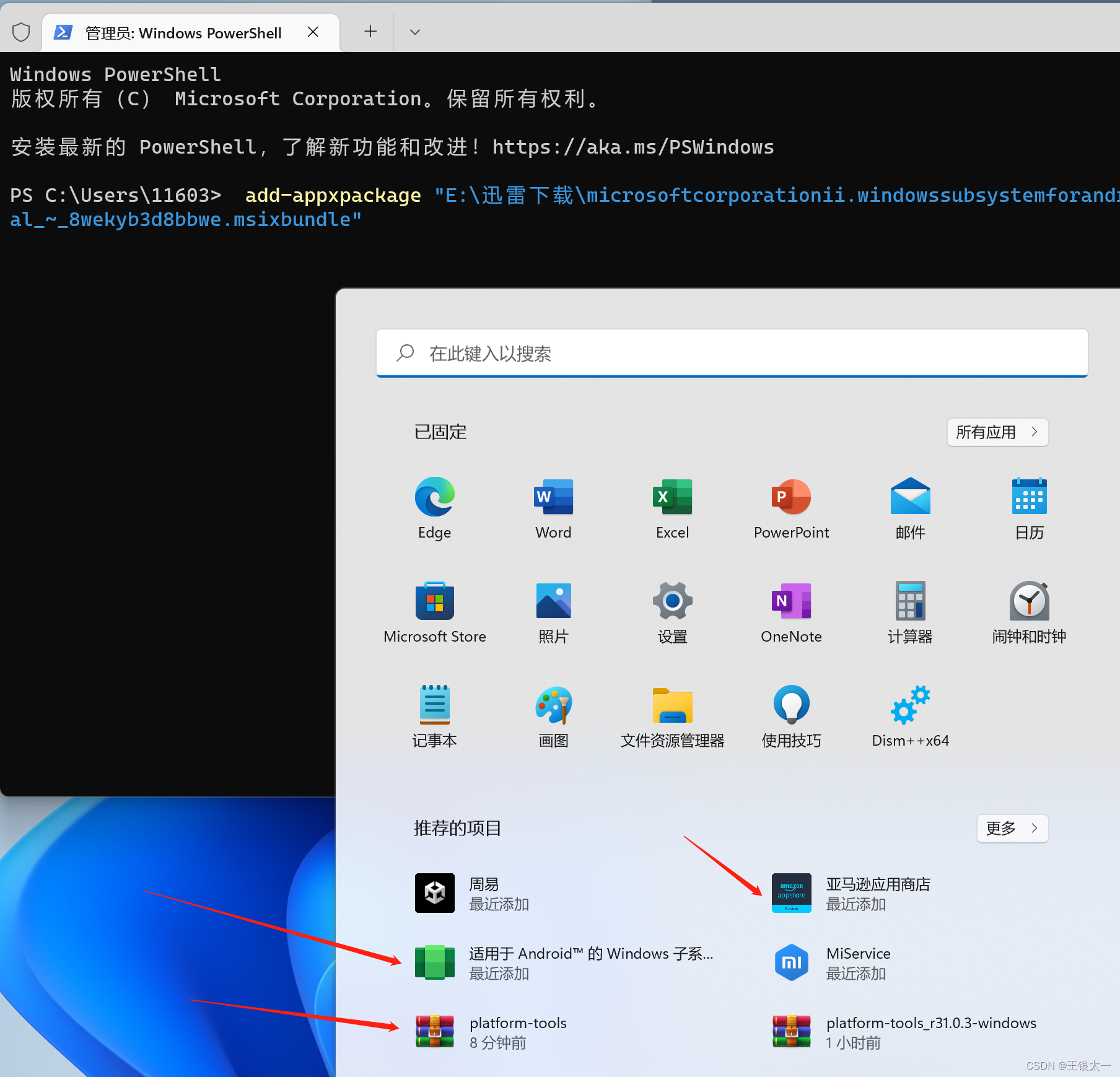The image size is (1120, 1077).
Task: Open the platform-tools archive from 8 分钟前
Action: click(x=491, y=1032)
